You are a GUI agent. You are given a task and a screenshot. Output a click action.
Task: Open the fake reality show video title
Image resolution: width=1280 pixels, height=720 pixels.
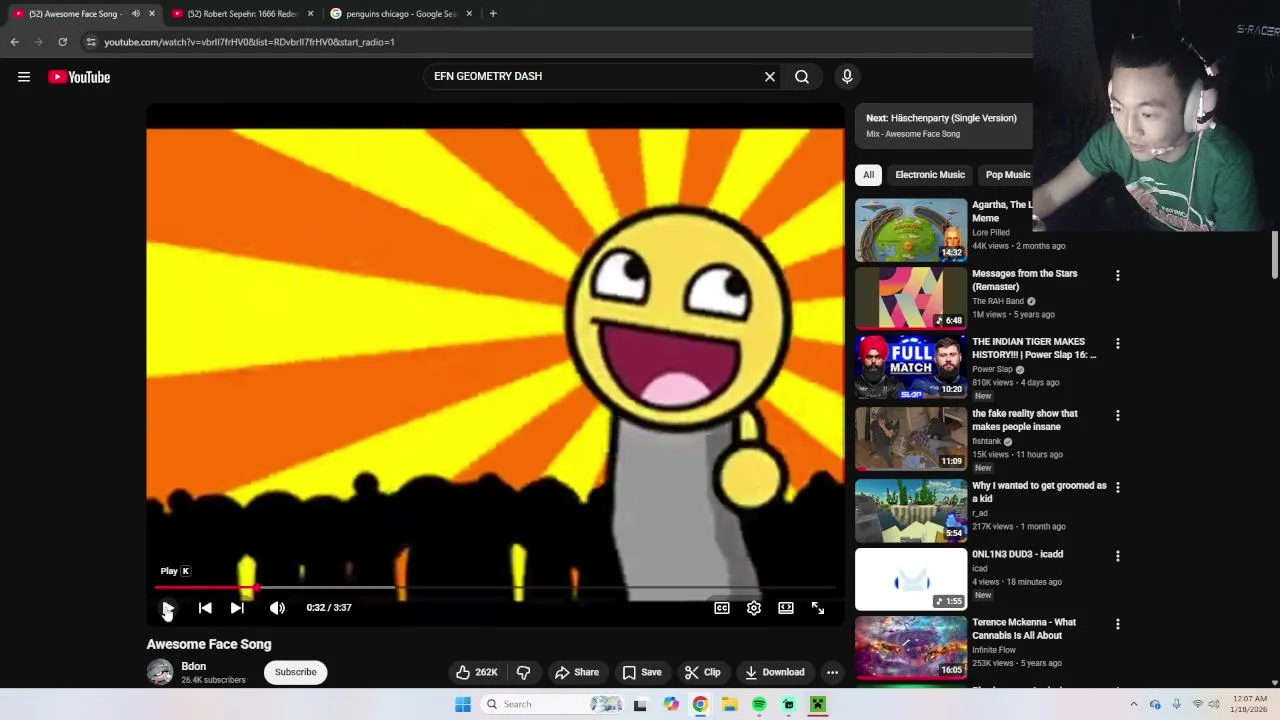pos(1025,420)
